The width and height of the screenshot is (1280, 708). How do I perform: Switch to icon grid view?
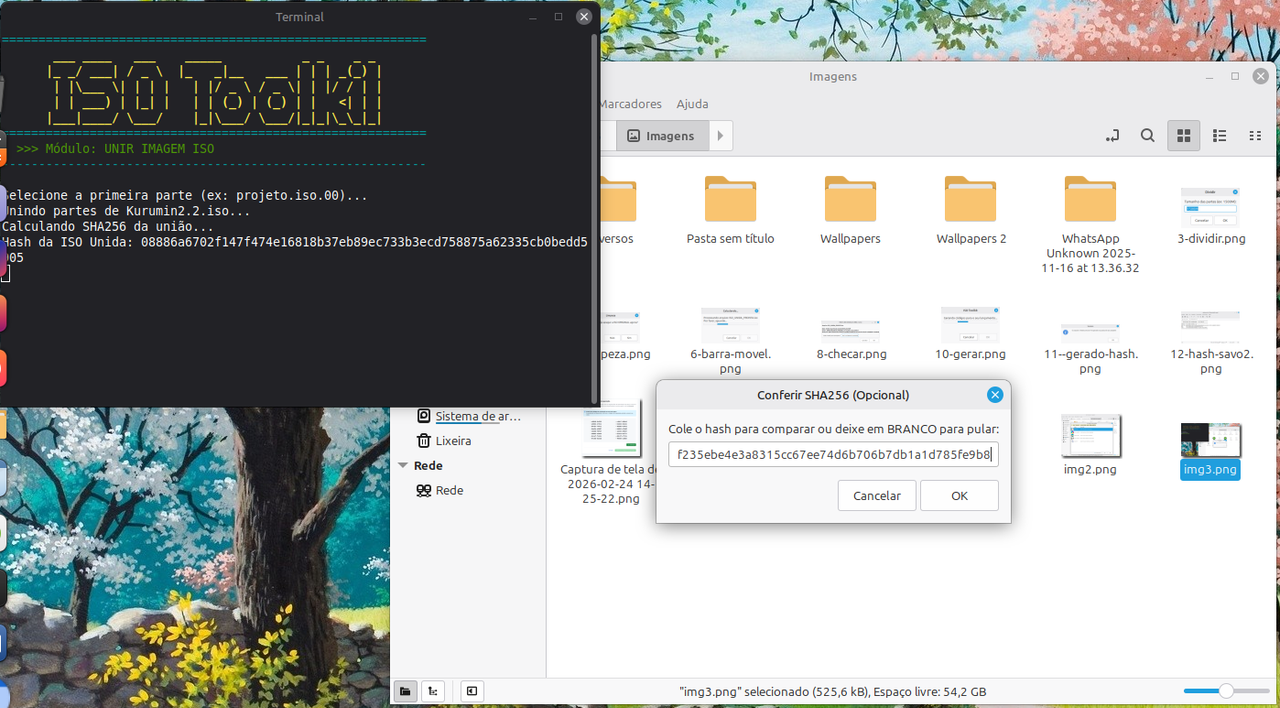1184,136
